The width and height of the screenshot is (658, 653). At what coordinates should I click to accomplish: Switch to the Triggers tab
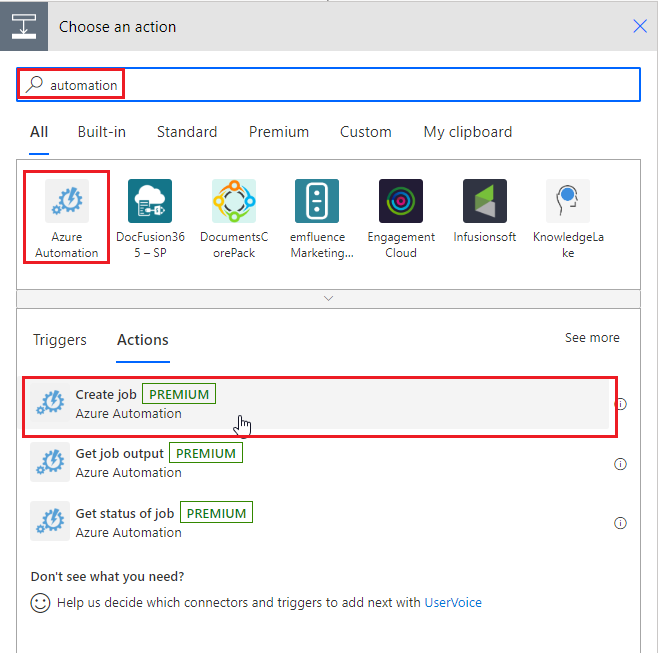(x=60, y=340)
